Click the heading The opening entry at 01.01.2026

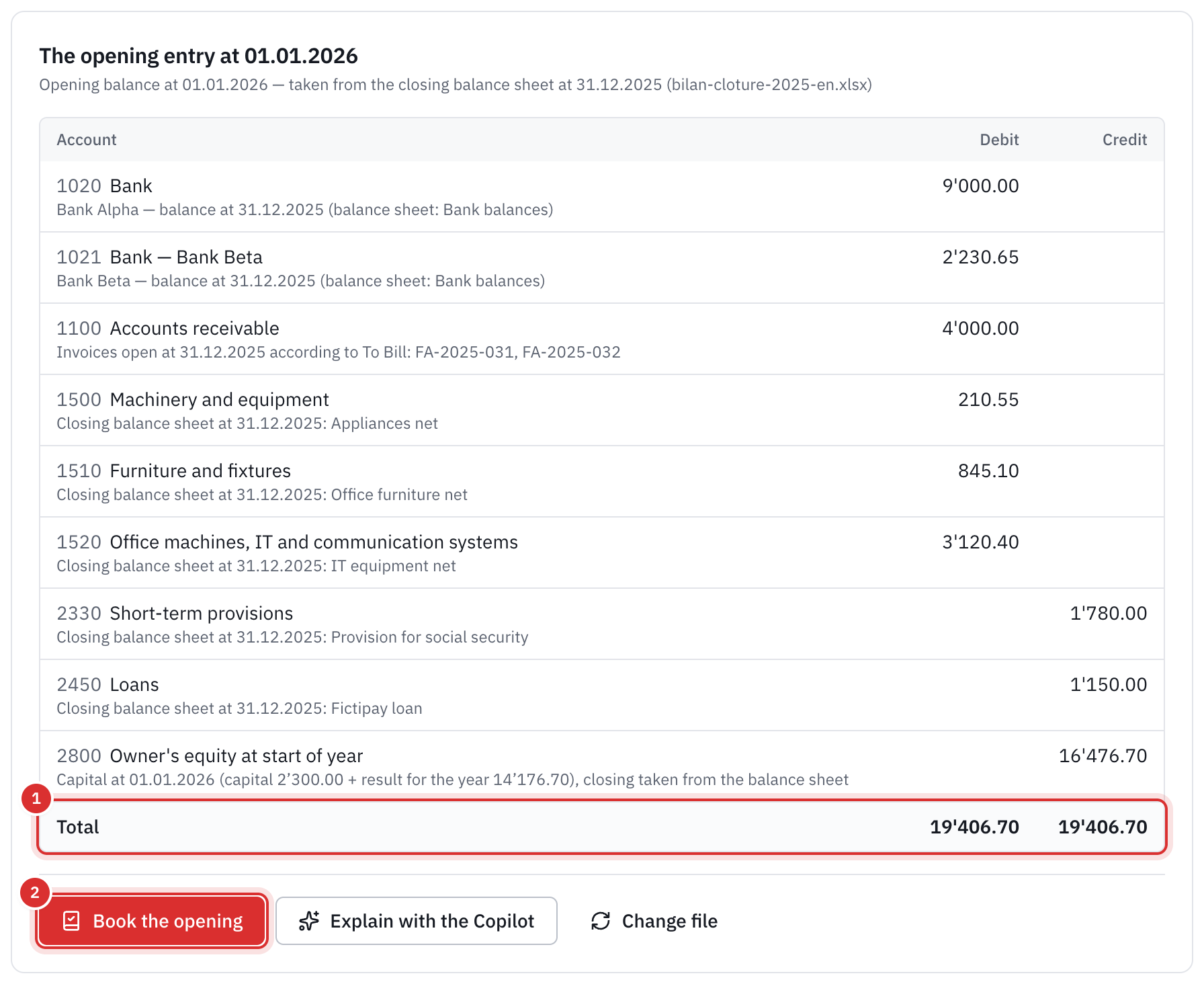(x=198, y=56)
